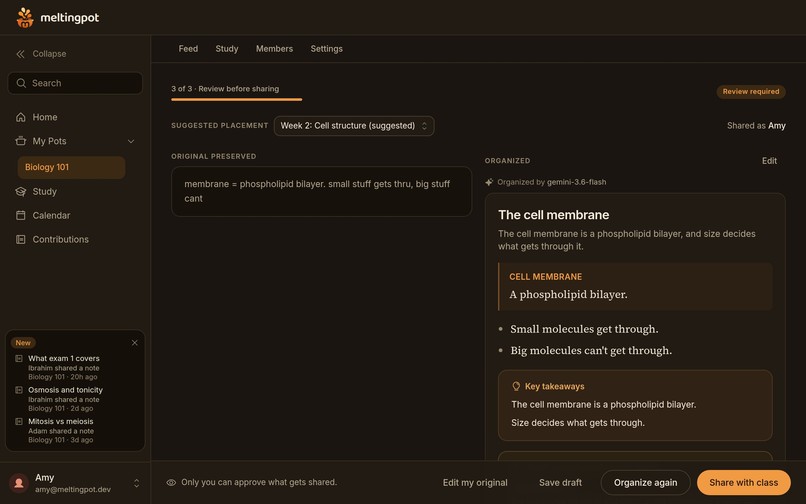Screen dimensions: 806x504
Task: Click the meltingpot wordmark
Action: (69, 18)
